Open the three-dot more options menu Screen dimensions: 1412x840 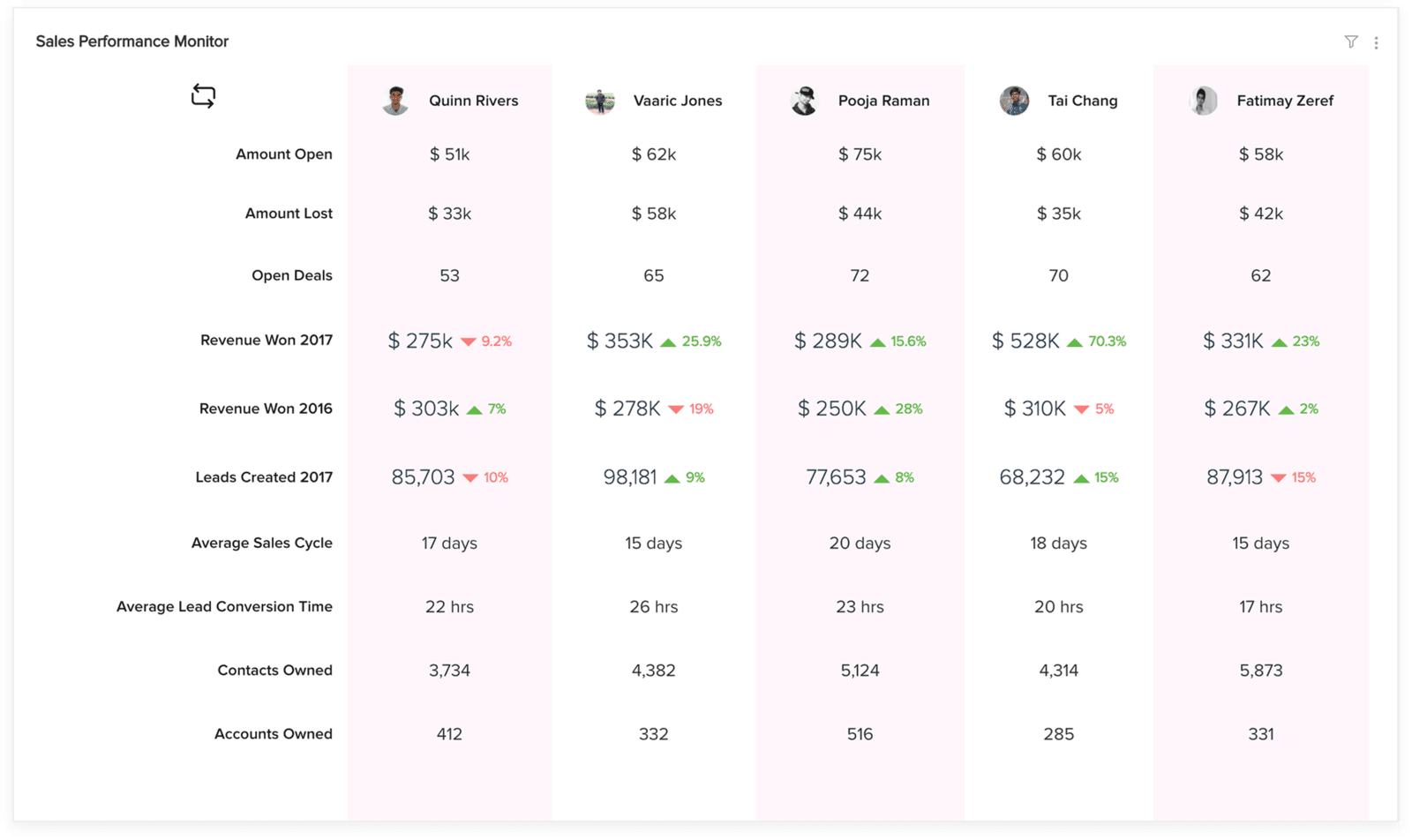click(1376, 42)
